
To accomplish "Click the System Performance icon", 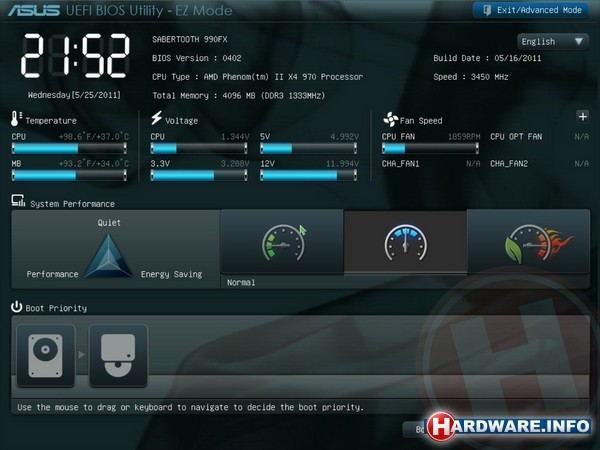I will (x=18, y=201).
